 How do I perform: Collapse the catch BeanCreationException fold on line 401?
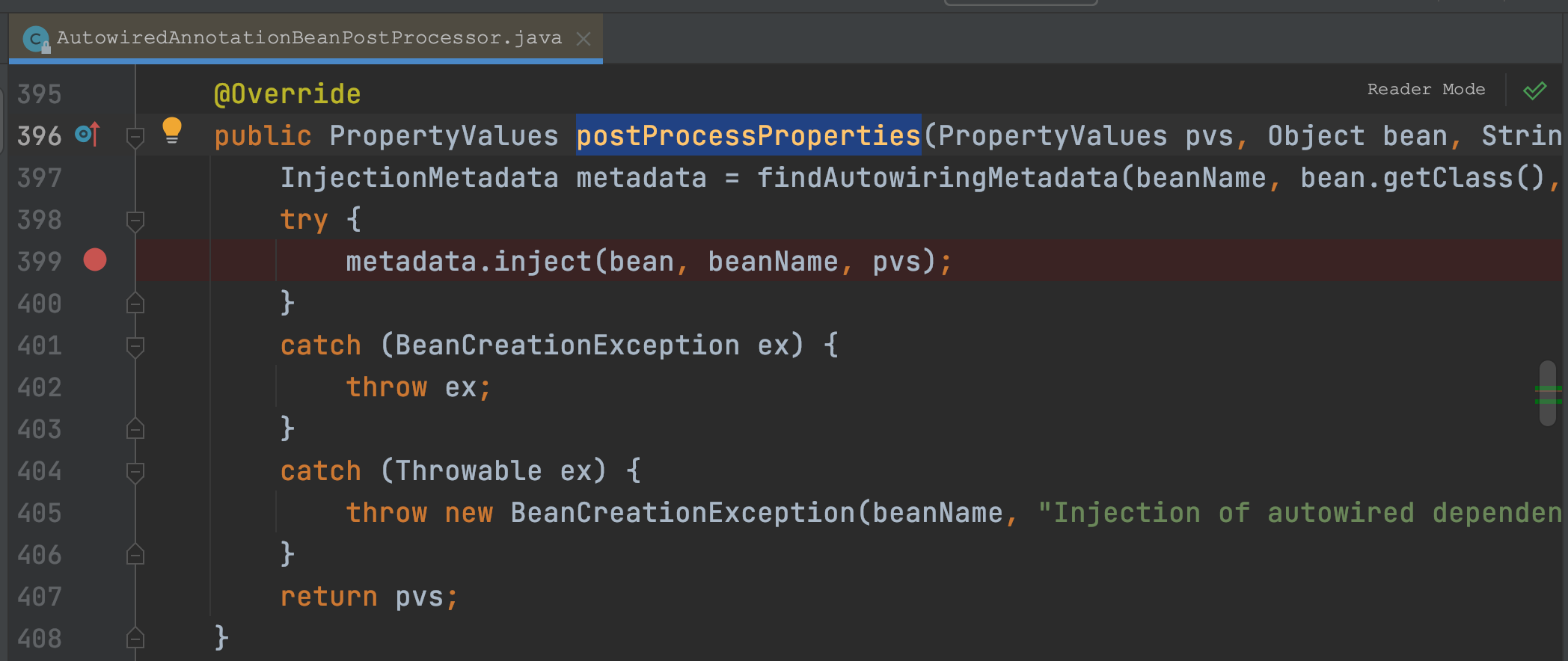tap(135, 346)
